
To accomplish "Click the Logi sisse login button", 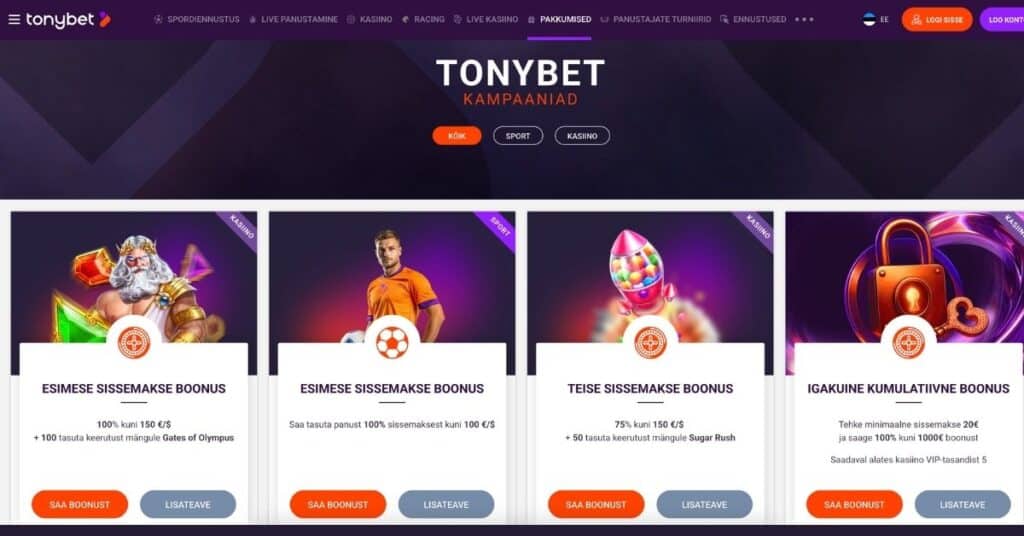I will click(x=937, y=20).
